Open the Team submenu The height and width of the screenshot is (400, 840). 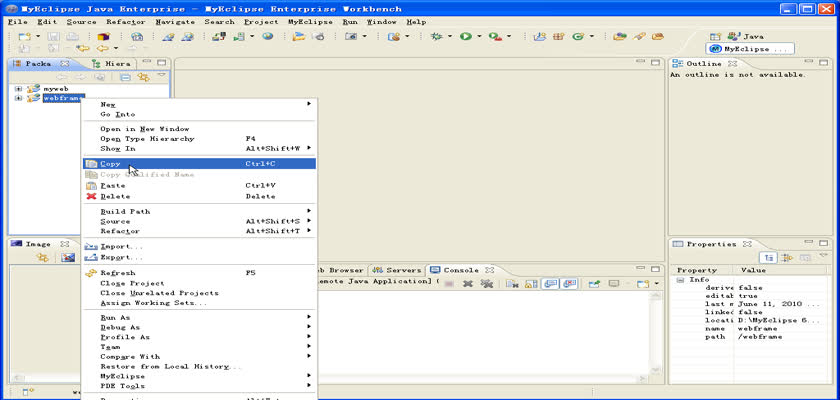point(199,346)
